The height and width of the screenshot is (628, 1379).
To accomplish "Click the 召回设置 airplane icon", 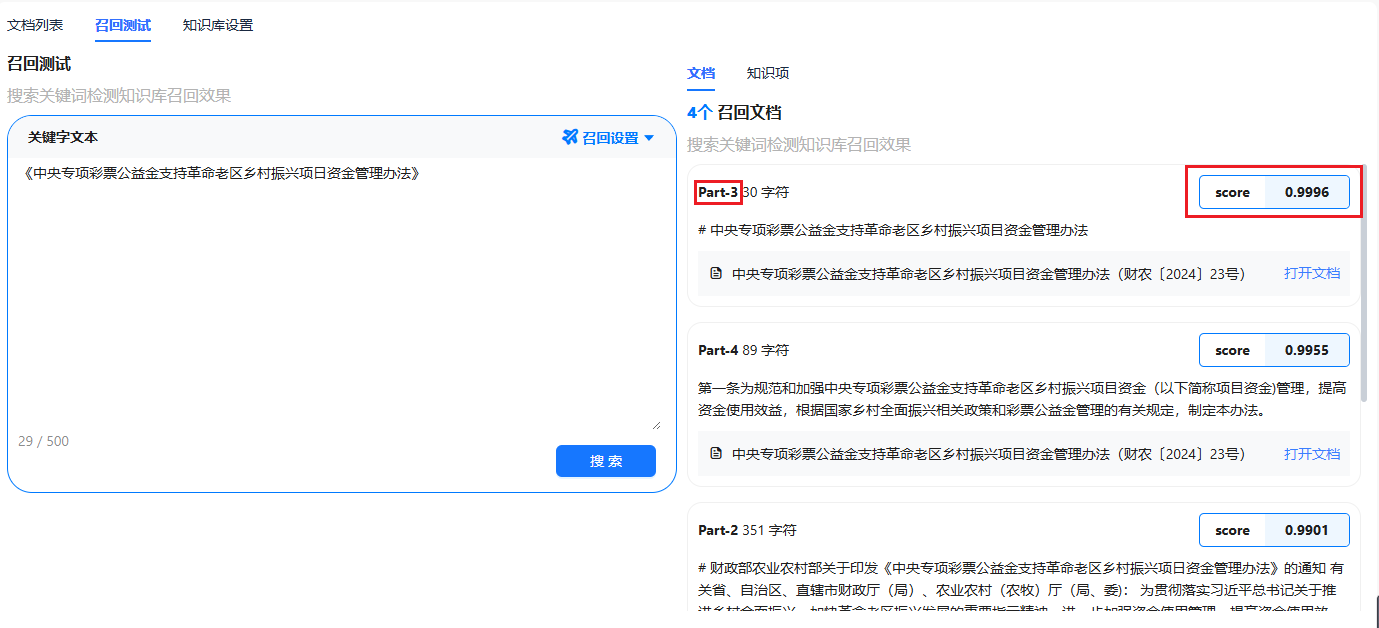I will coord(570,138).
